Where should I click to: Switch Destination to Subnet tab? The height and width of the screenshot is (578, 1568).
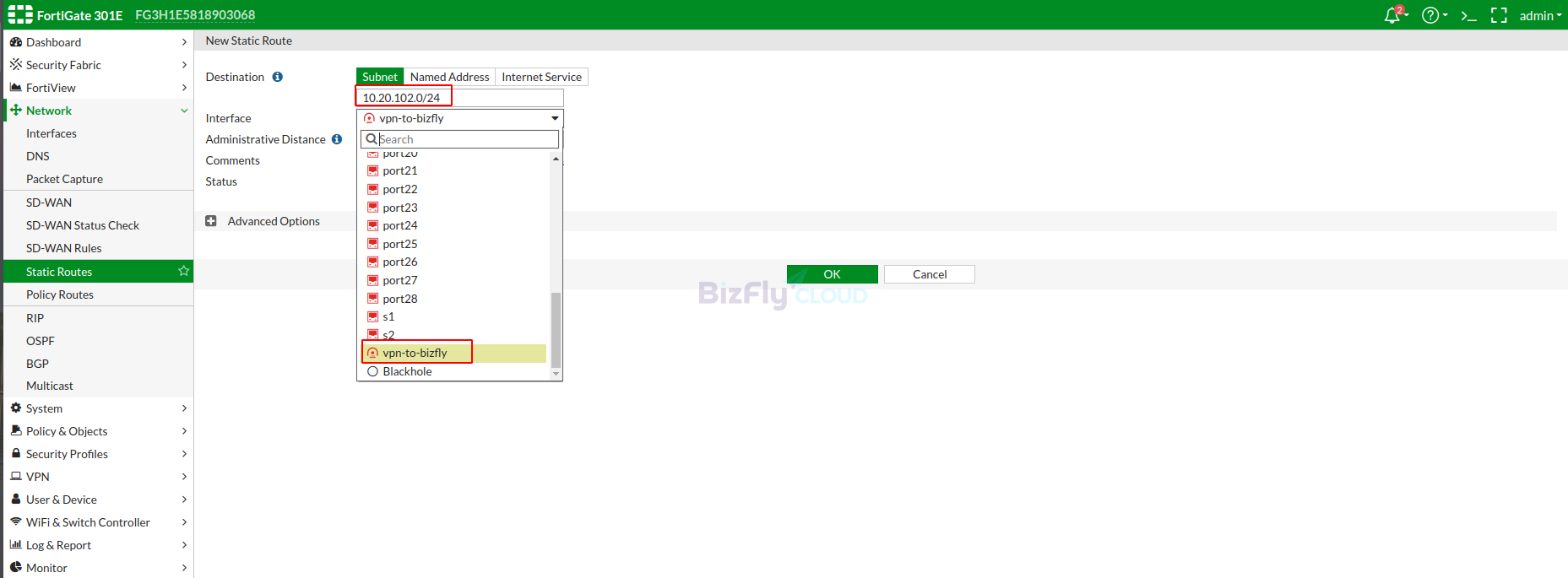tap(380, 77)
